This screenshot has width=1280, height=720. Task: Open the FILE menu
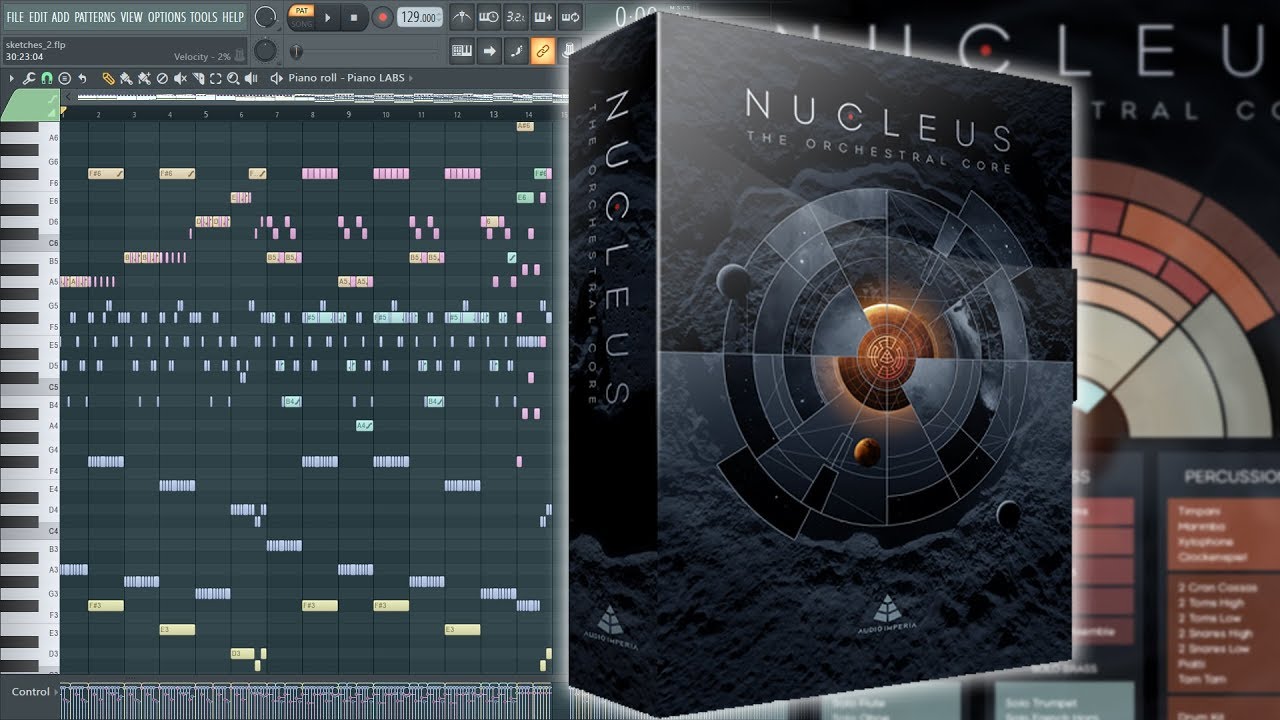point(14,17)
